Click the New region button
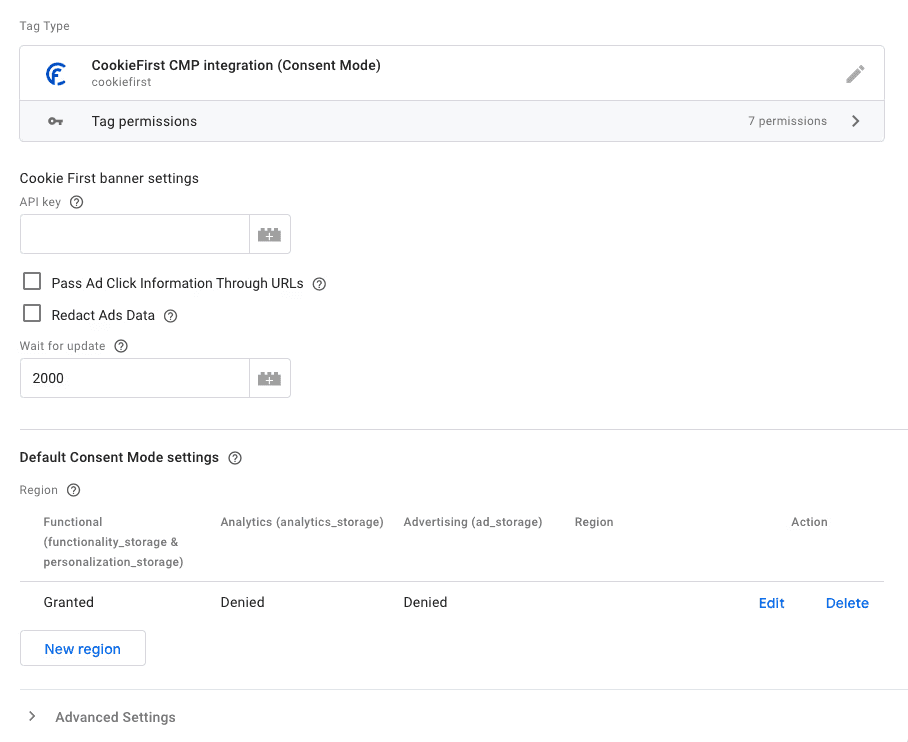 pyautogui.click(x=83, y=649)
